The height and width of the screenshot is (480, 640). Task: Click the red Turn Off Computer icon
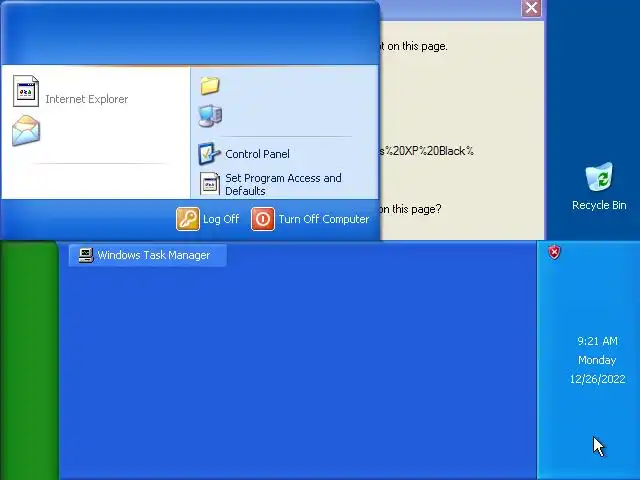click(x=263, y=219)
